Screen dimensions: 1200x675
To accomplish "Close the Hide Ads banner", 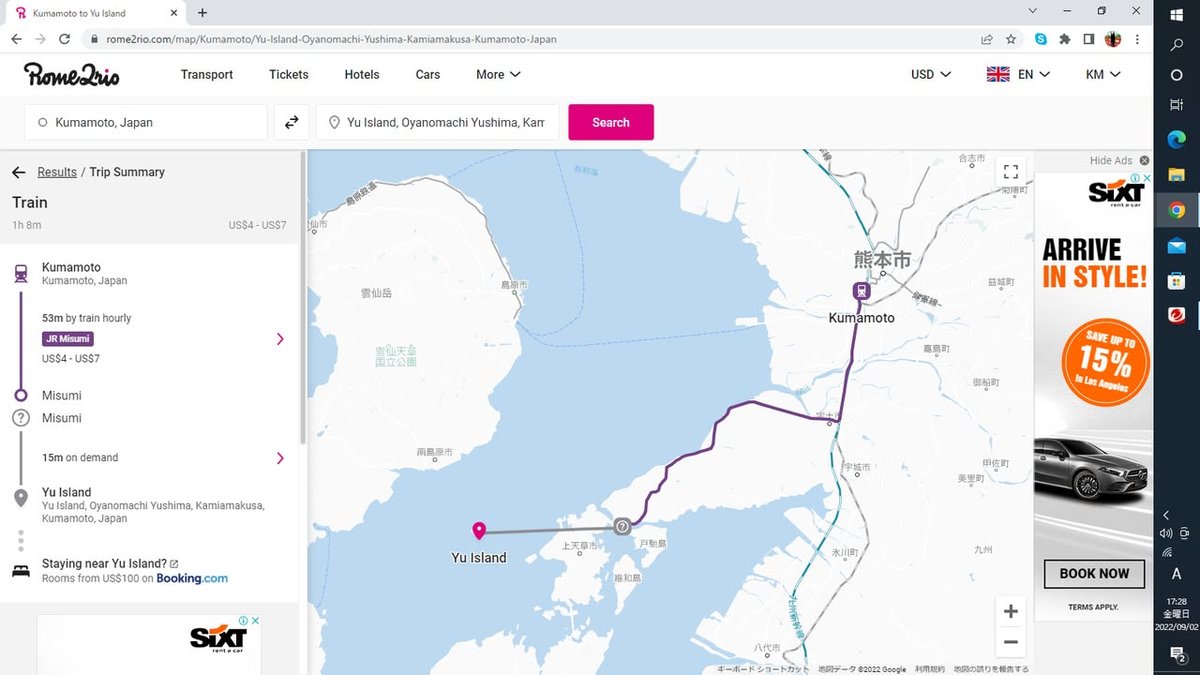I will click(x=1144, y=160).
